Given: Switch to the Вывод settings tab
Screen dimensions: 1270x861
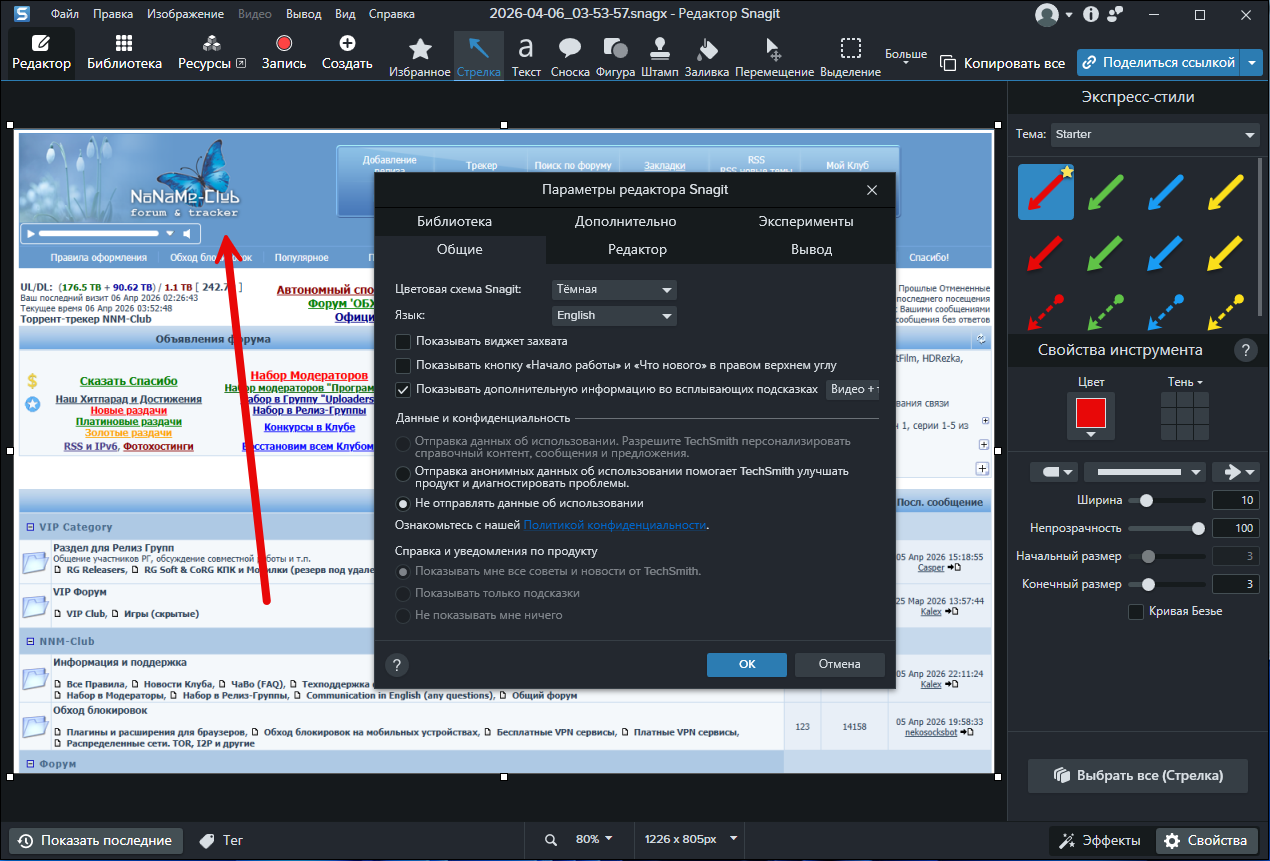Looking at the screenshot, I should (811, 250).
